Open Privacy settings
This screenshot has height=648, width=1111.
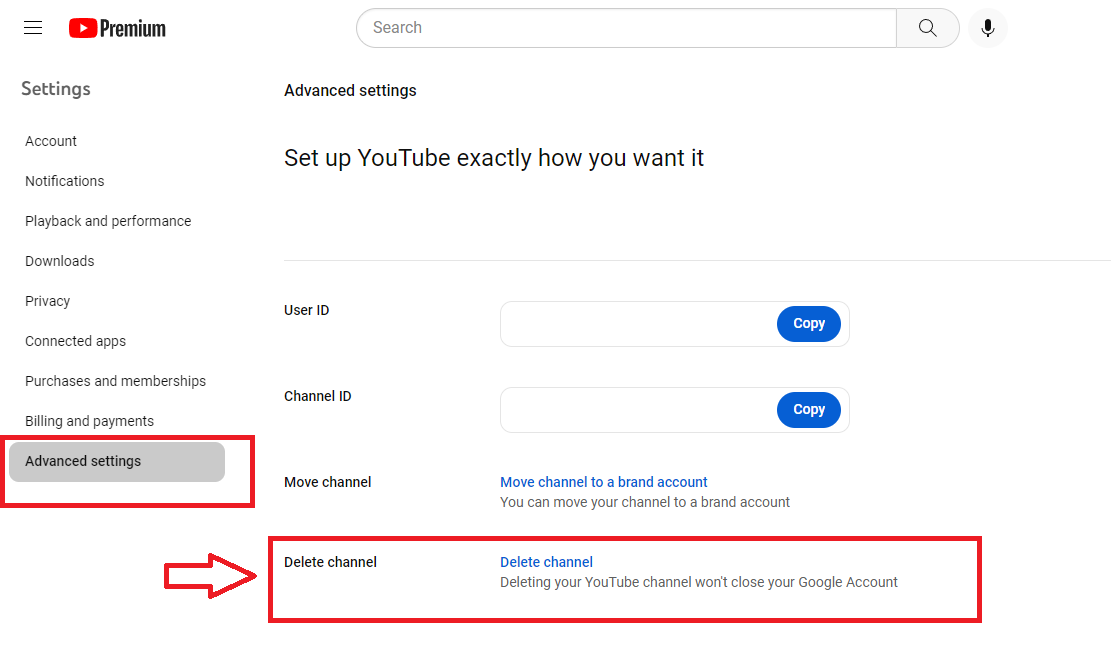click(47, 300)
